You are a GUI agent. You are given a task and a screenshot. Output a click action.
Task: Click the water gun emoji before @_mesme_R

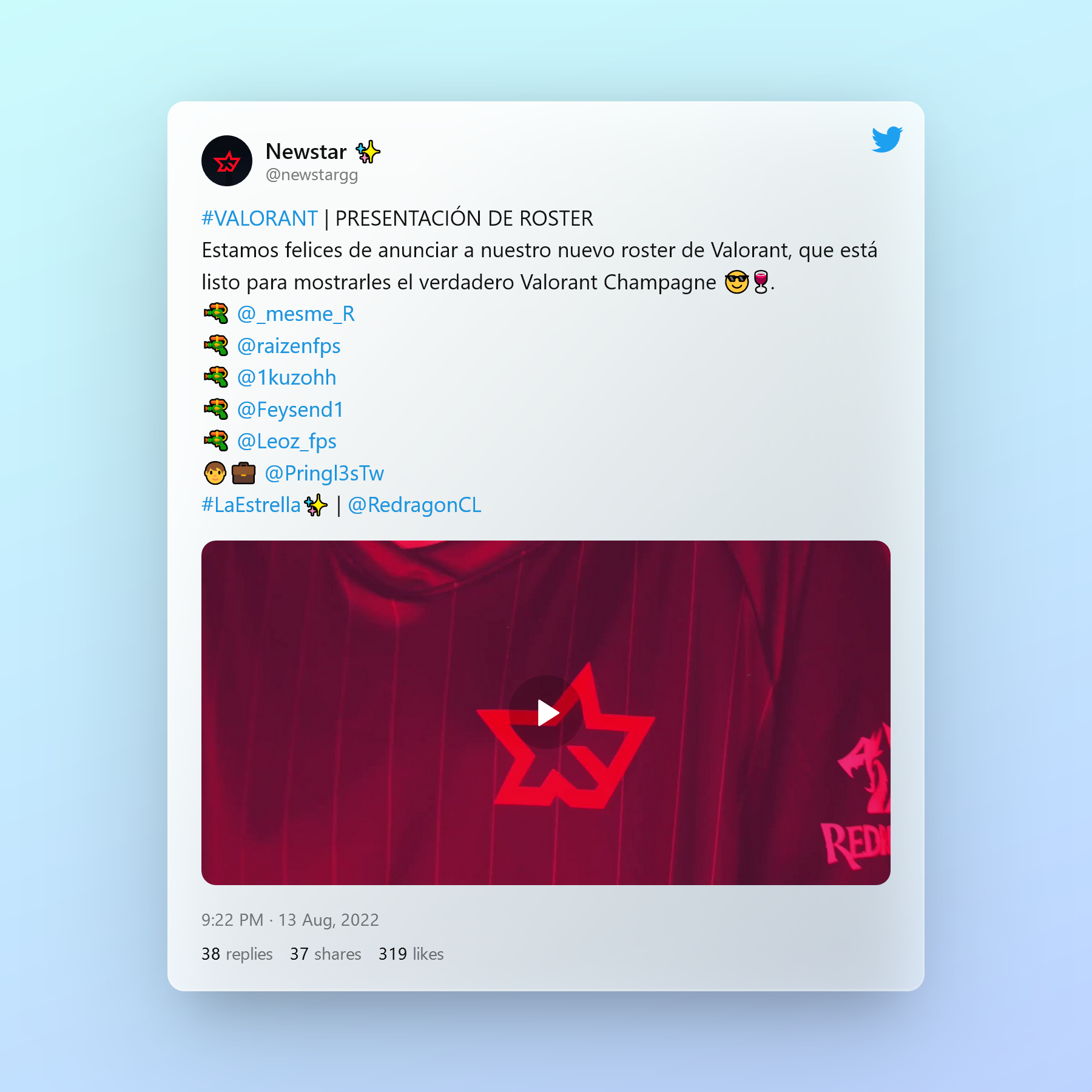(216, 314)
